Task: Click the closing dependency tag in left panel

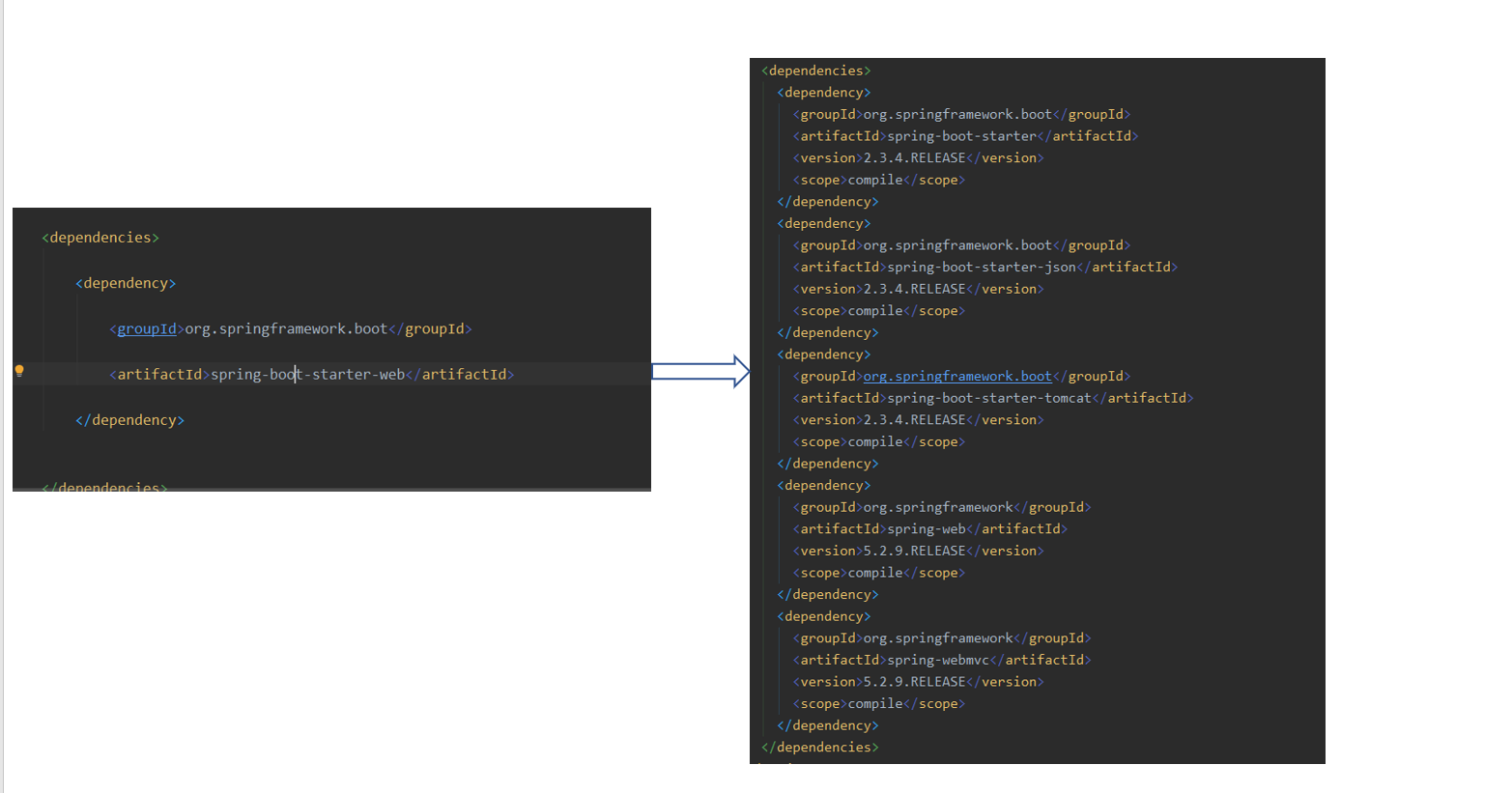Action: [129, 420]
